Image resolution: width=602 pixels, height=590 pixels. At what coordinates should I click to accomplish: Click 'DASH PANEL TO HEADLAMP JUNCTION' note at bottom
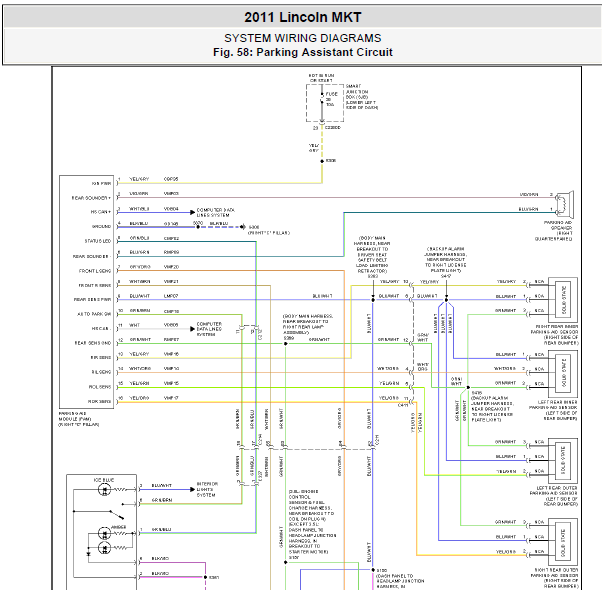(400, 581)
